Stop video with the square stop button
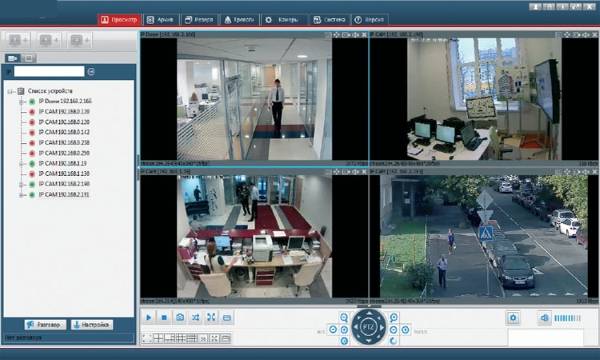600x360 pixels. coord(164,317)
